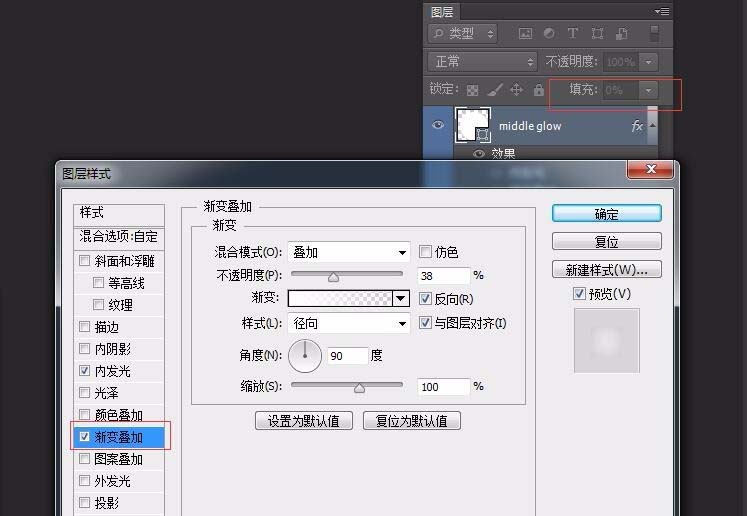Click the lock transparent pixels icon
747x516 pixels.
(x=473, y=90)
